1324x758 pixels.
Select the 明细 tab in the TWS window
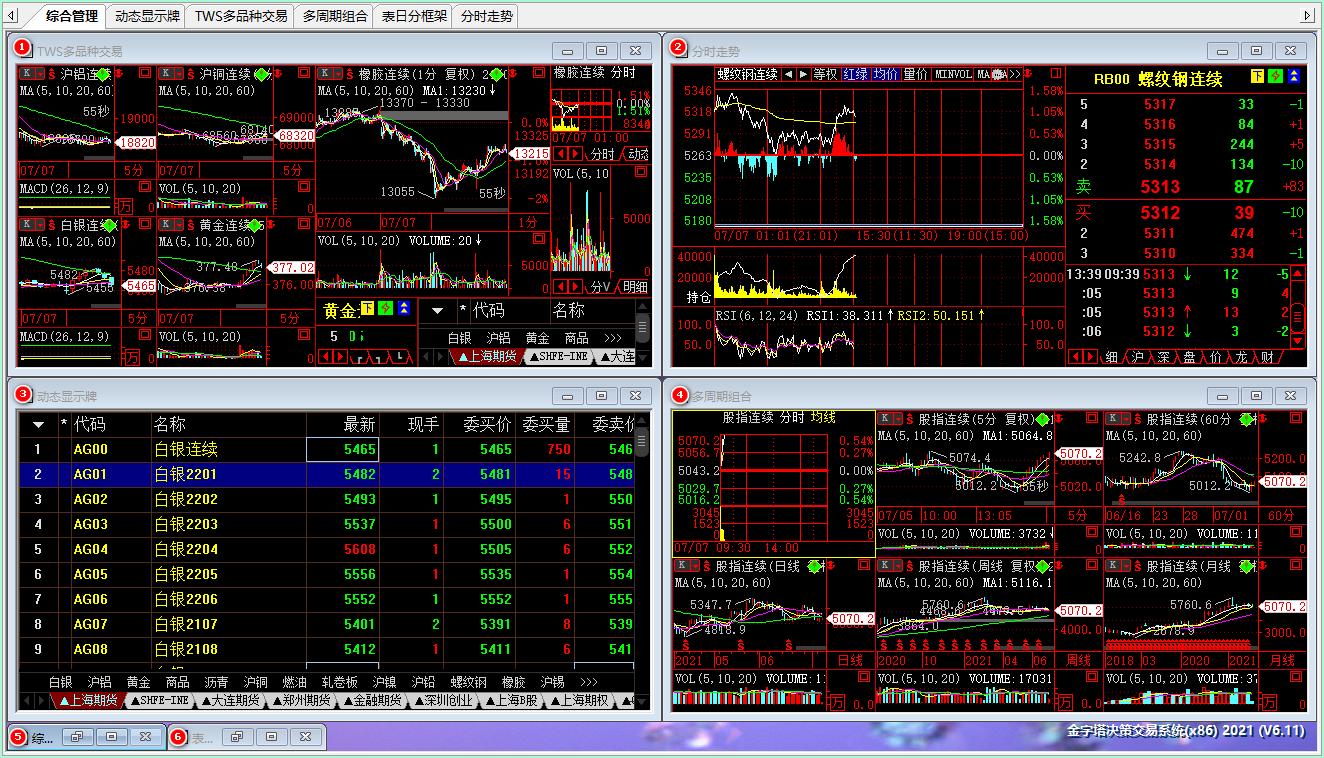pyautogui.click(x=634, y=287)
